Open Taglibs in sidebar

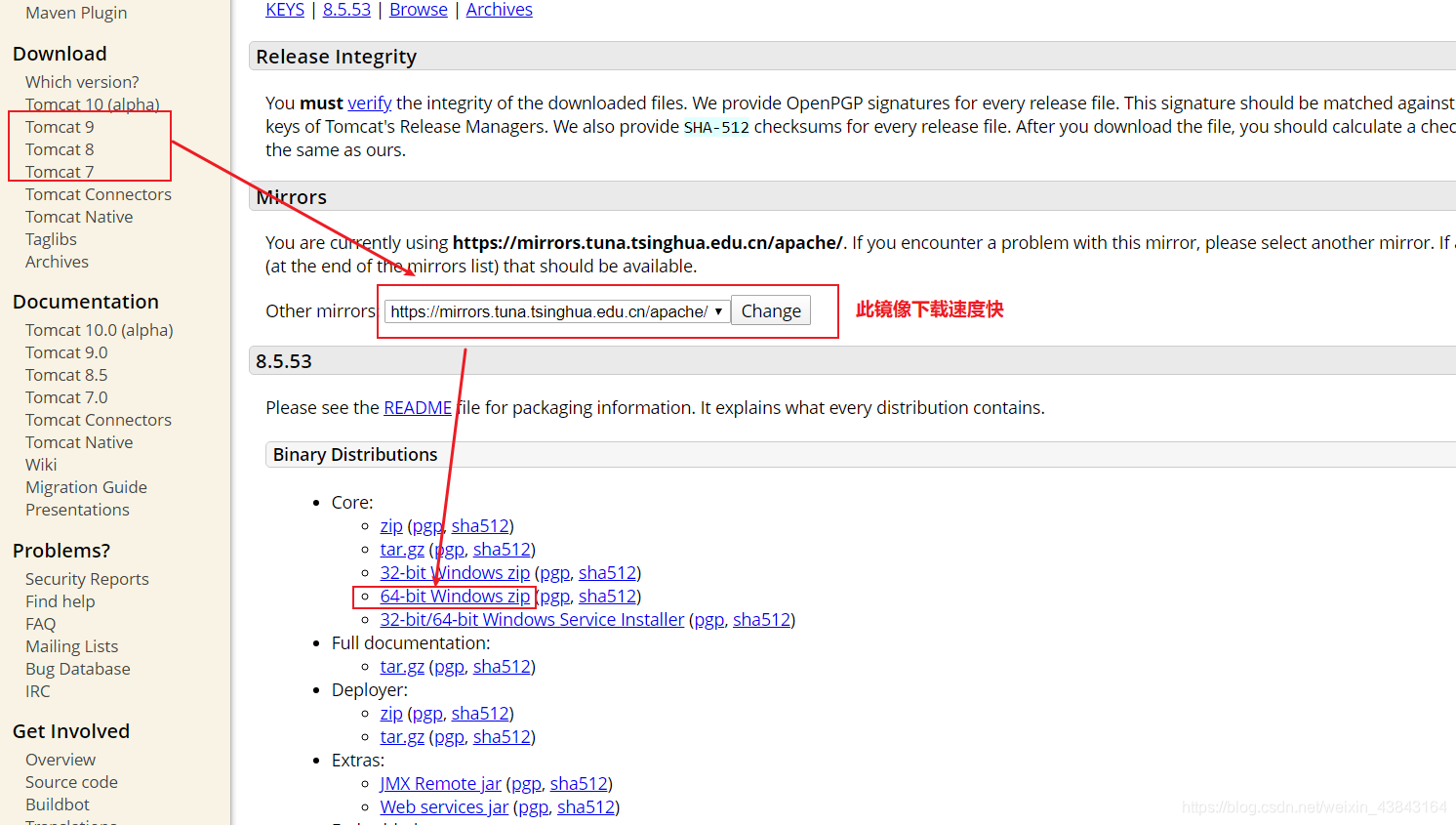tap(51, 239)
